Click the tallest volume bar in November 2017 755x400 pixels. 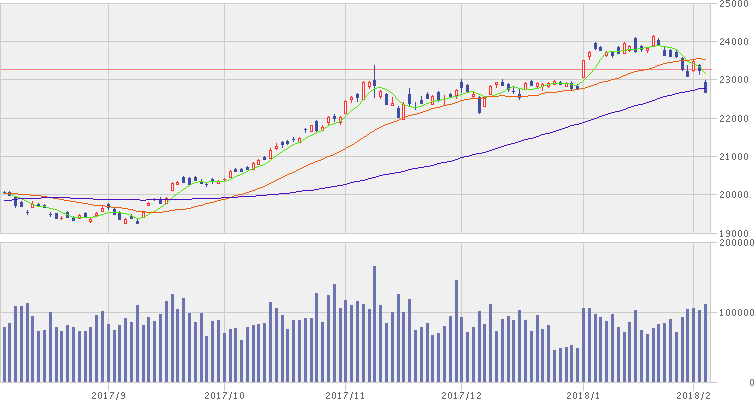click(374, 324)
